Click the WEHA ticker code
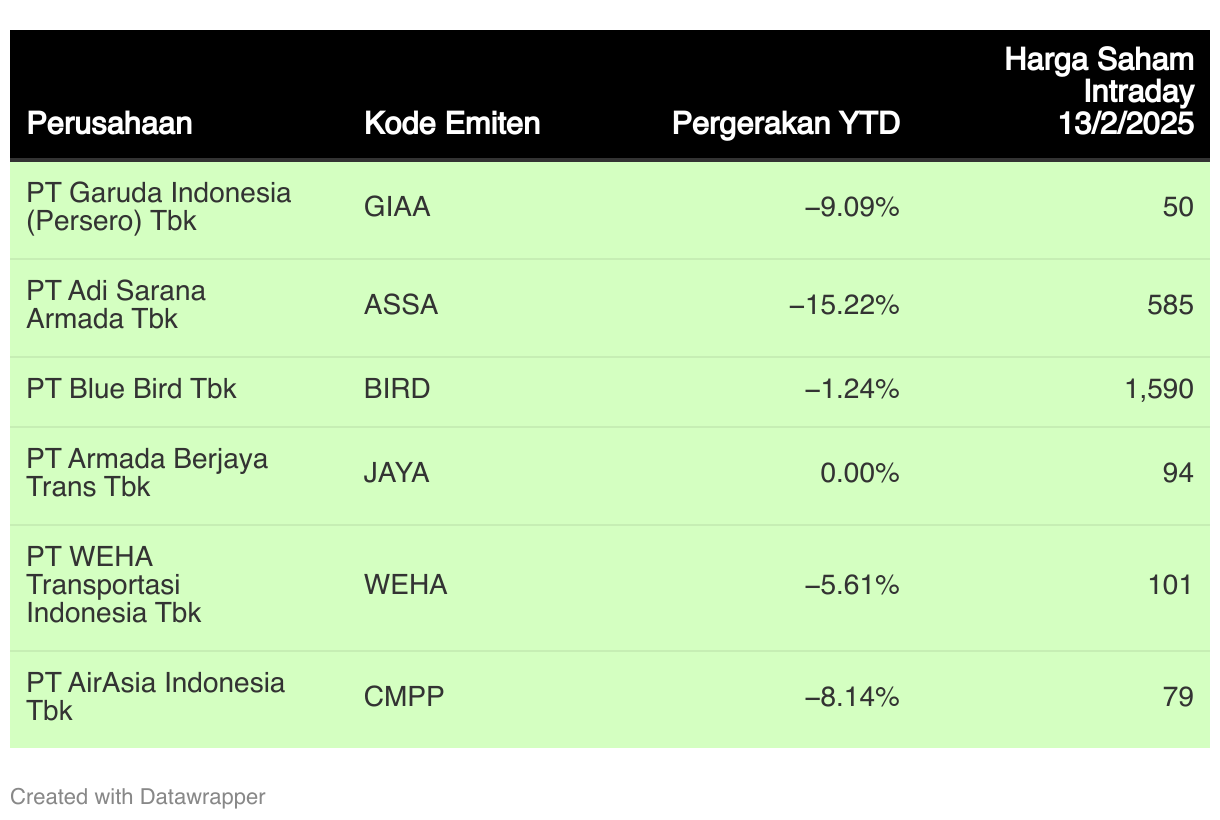Viewport: 1220px width, 820px height. pos(405,585)
